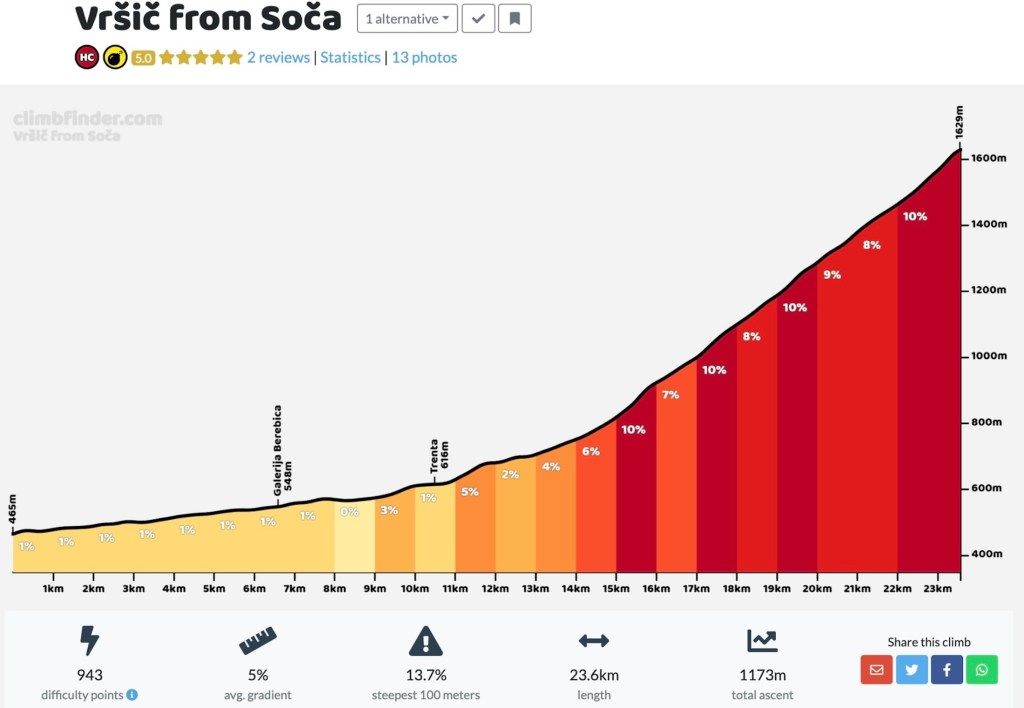1024x708 pixels.
Task: Share this climb on WhatsApp
Action: [x=981, y=669]
